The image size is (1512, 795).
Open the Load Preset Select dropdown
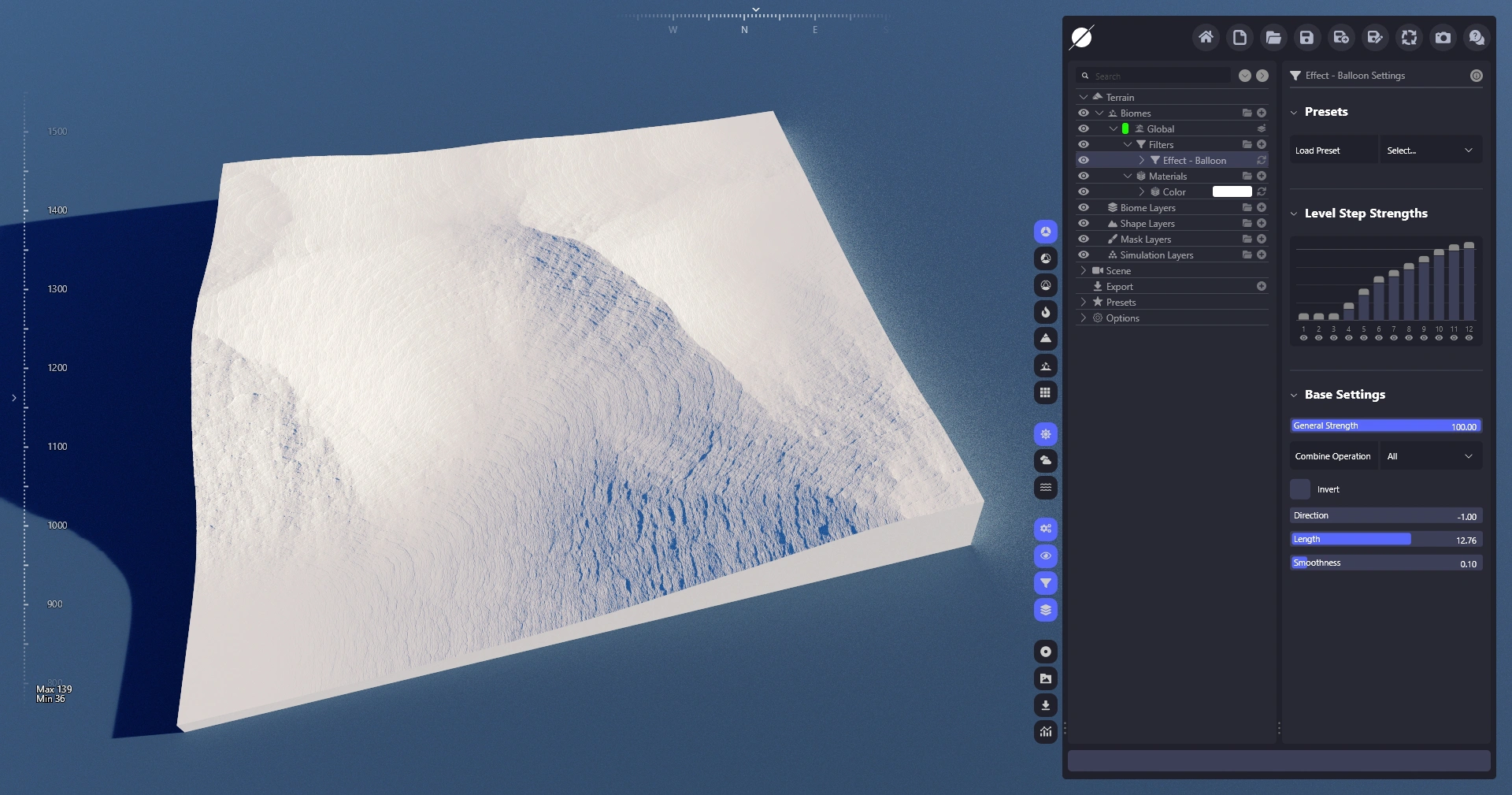tap(1430, 150)
